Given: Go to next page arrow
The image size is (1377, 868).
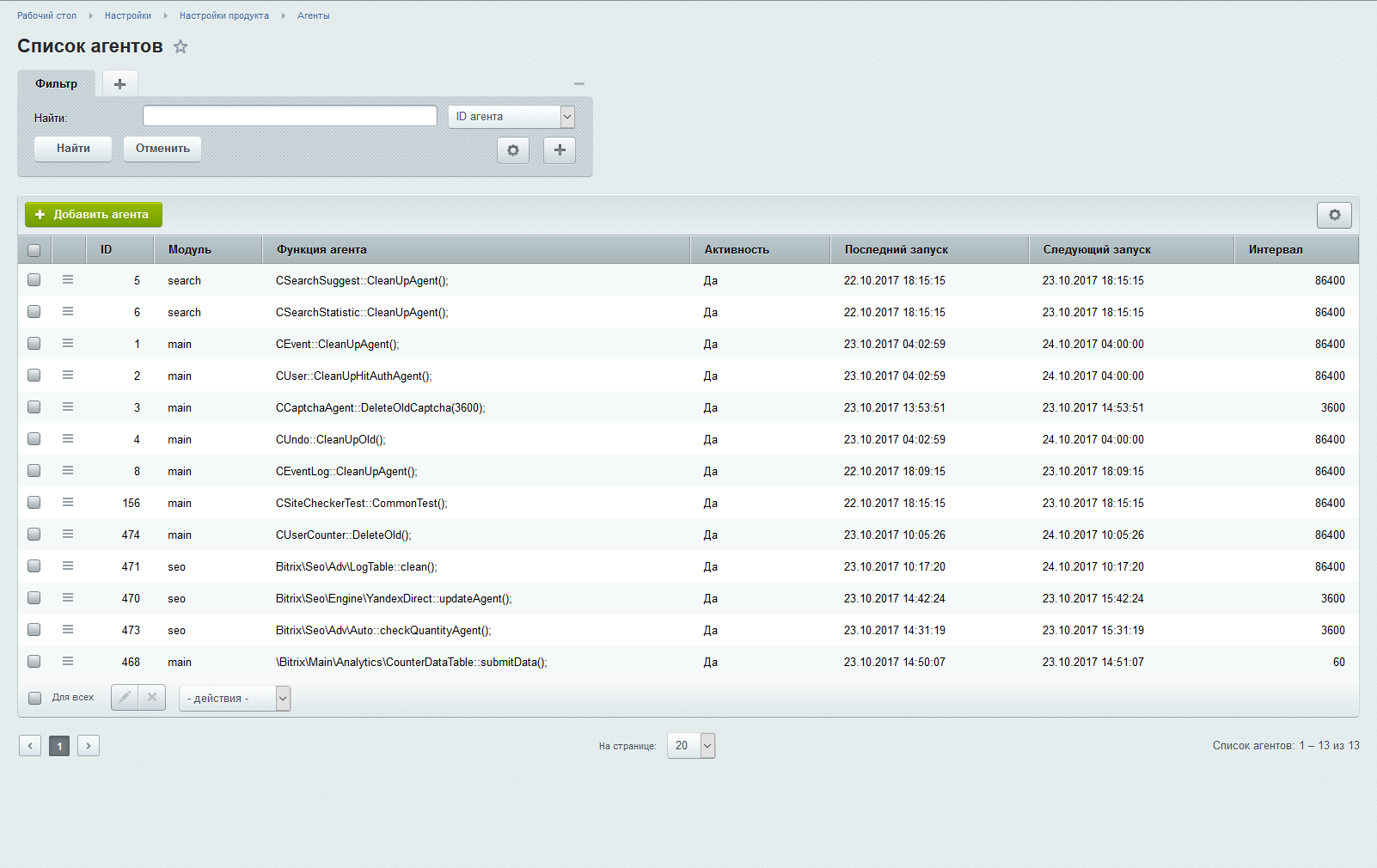Looking at the screenshot, I should 89,746.
